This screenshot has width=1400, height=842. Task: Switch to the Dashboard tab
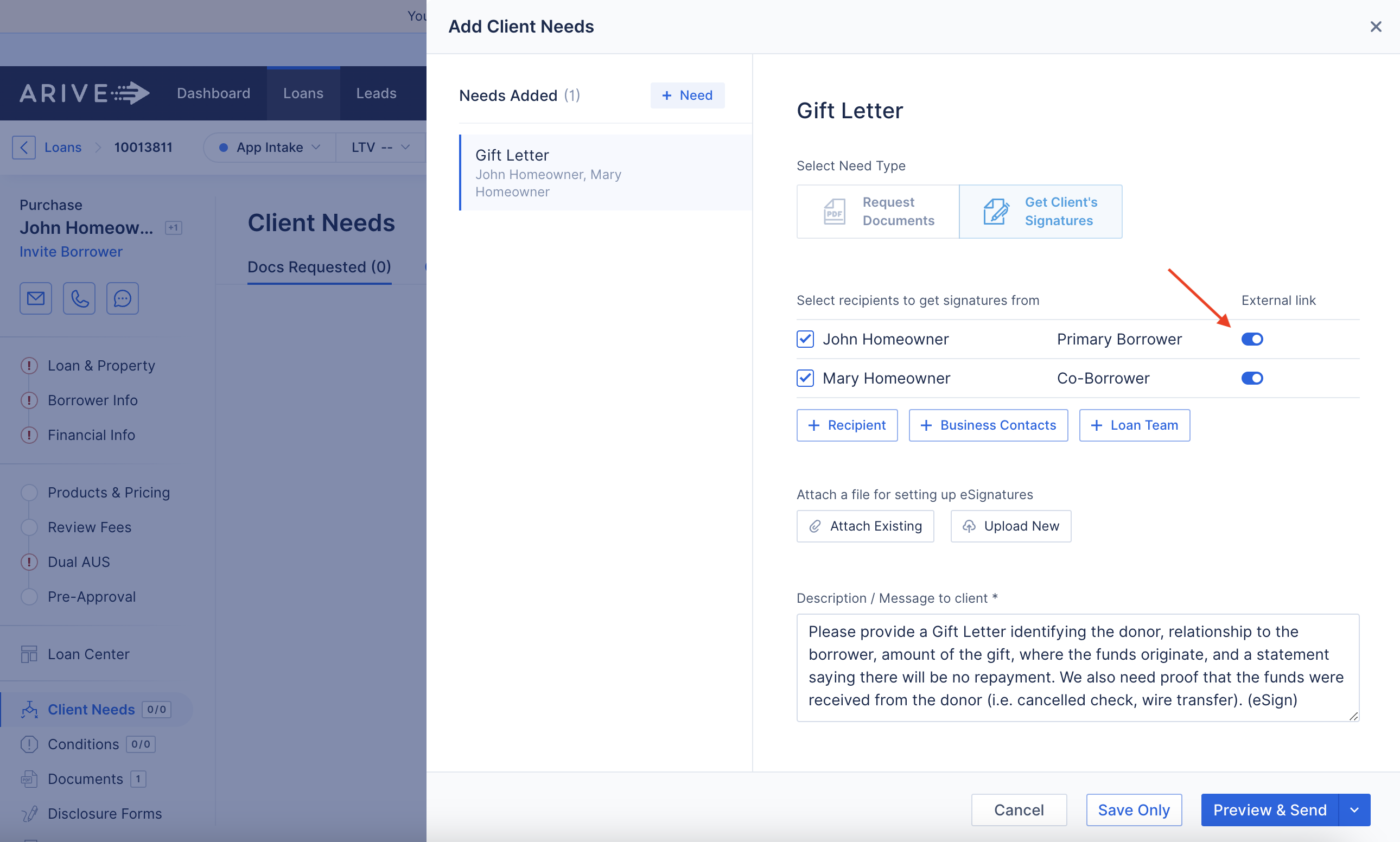pyautogui.click(x=213, y=94)
